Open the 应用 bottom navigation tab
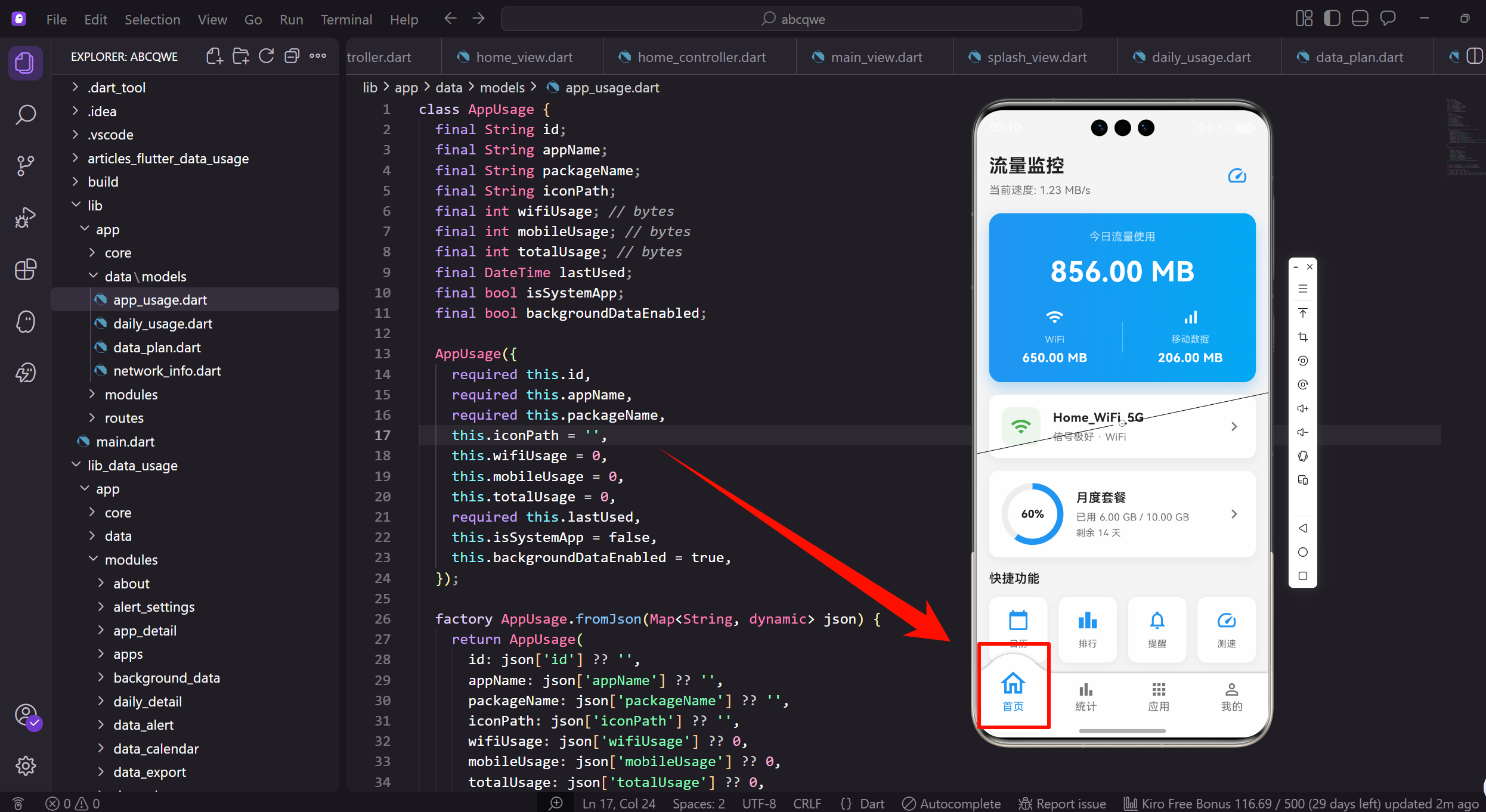This screenshot has height=812, width=1486. 1159,697
